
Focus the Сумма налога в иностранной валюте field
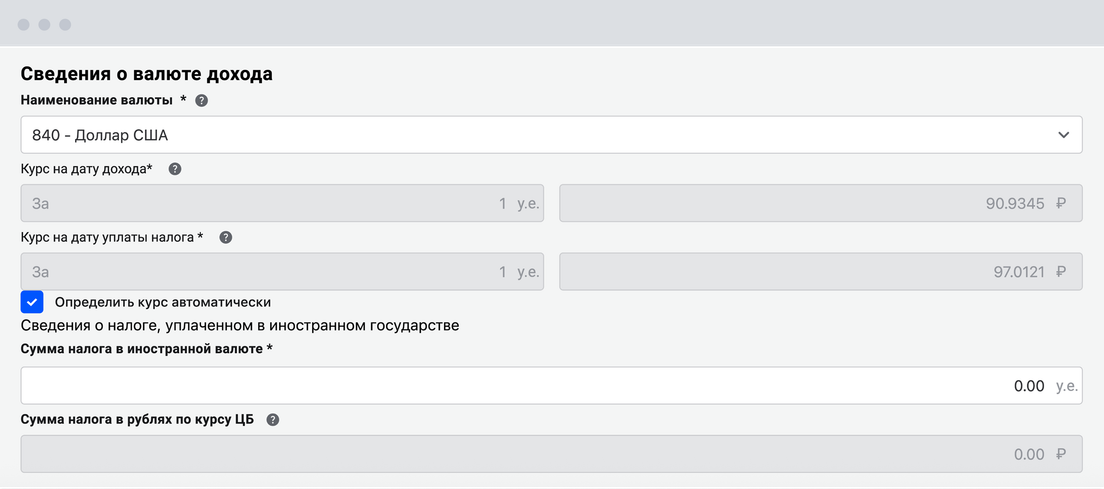551,386
